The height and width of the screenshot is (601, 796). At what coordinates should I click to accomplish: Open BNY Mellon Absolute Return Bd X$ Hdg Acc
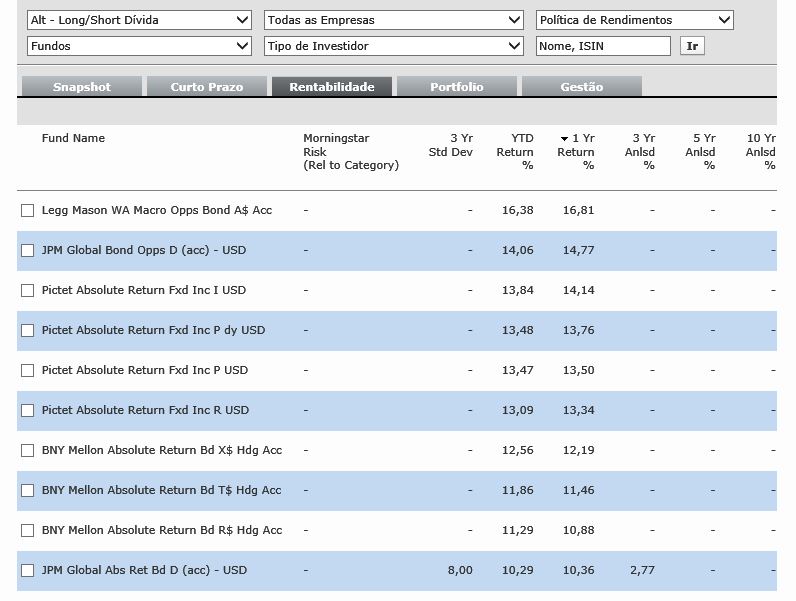tap(162, 450)
